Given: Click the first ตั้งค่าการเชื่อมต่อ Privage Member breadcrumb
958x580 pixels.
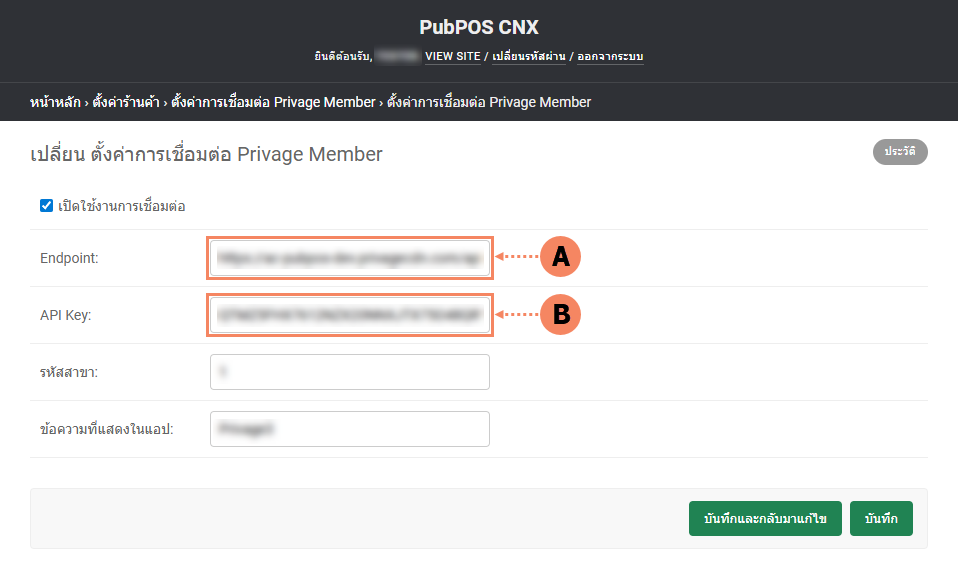Looking at the screenshot, I should pyautogui.click(x=273, y=102).
